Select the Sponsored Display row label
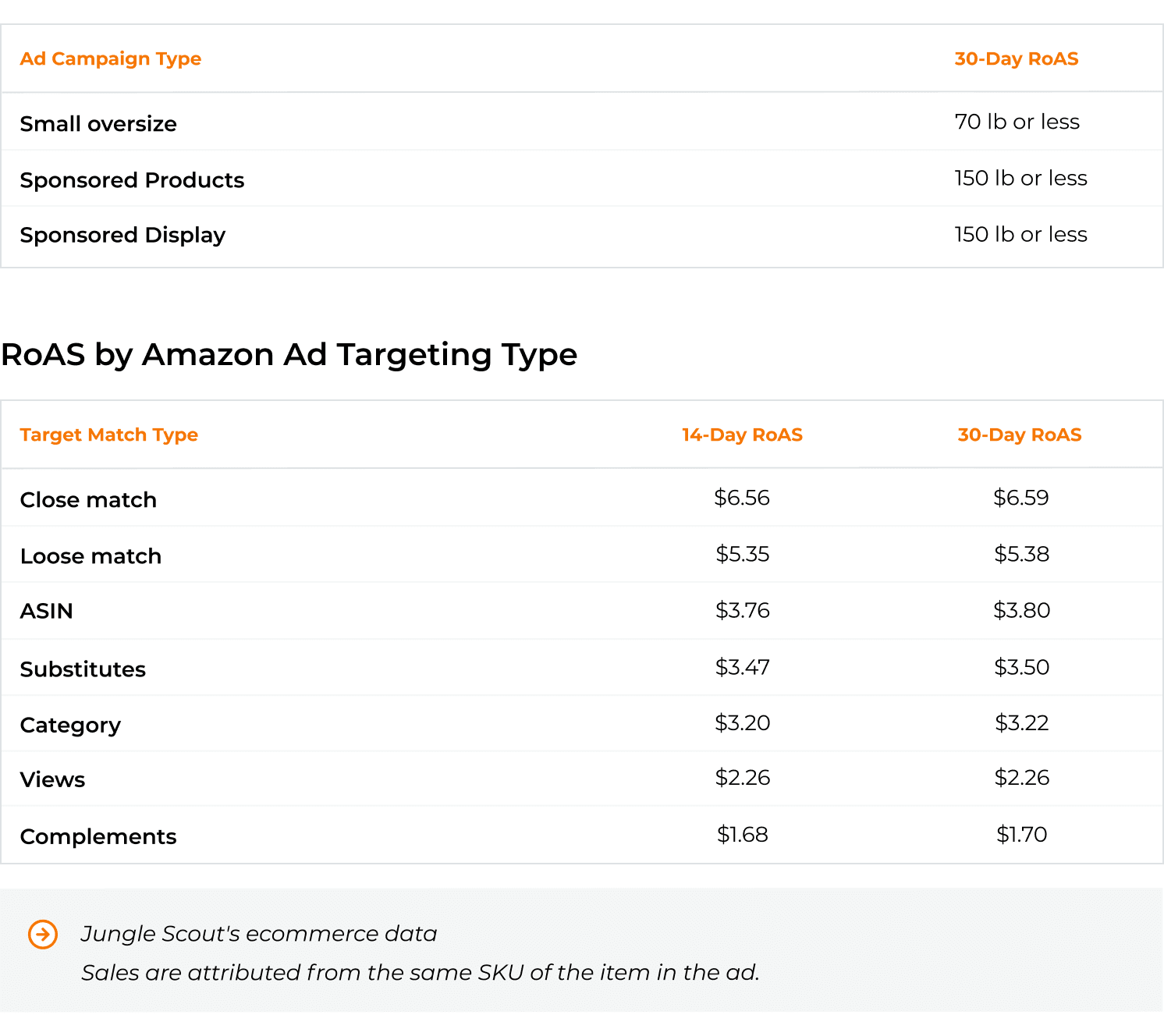Viewport: 1164px width, 1036px height. (122, 236)
